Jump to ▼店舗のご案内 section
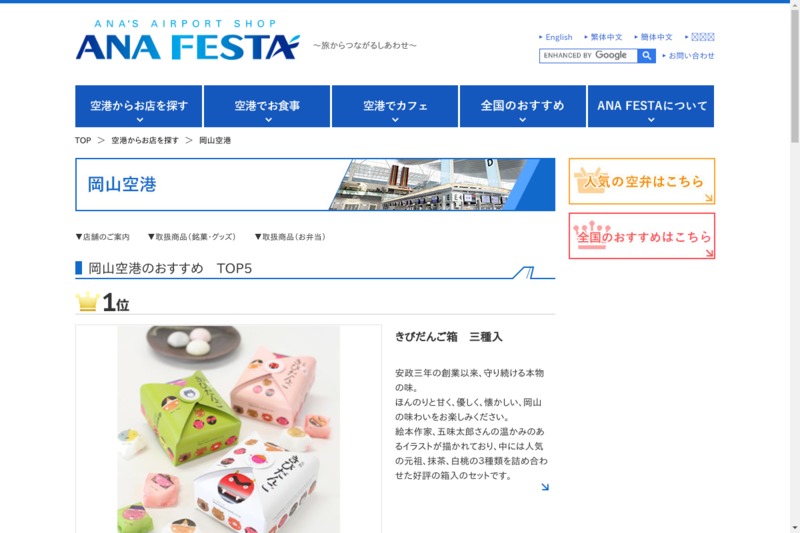The image size is (800, 533). coord(103,237)
